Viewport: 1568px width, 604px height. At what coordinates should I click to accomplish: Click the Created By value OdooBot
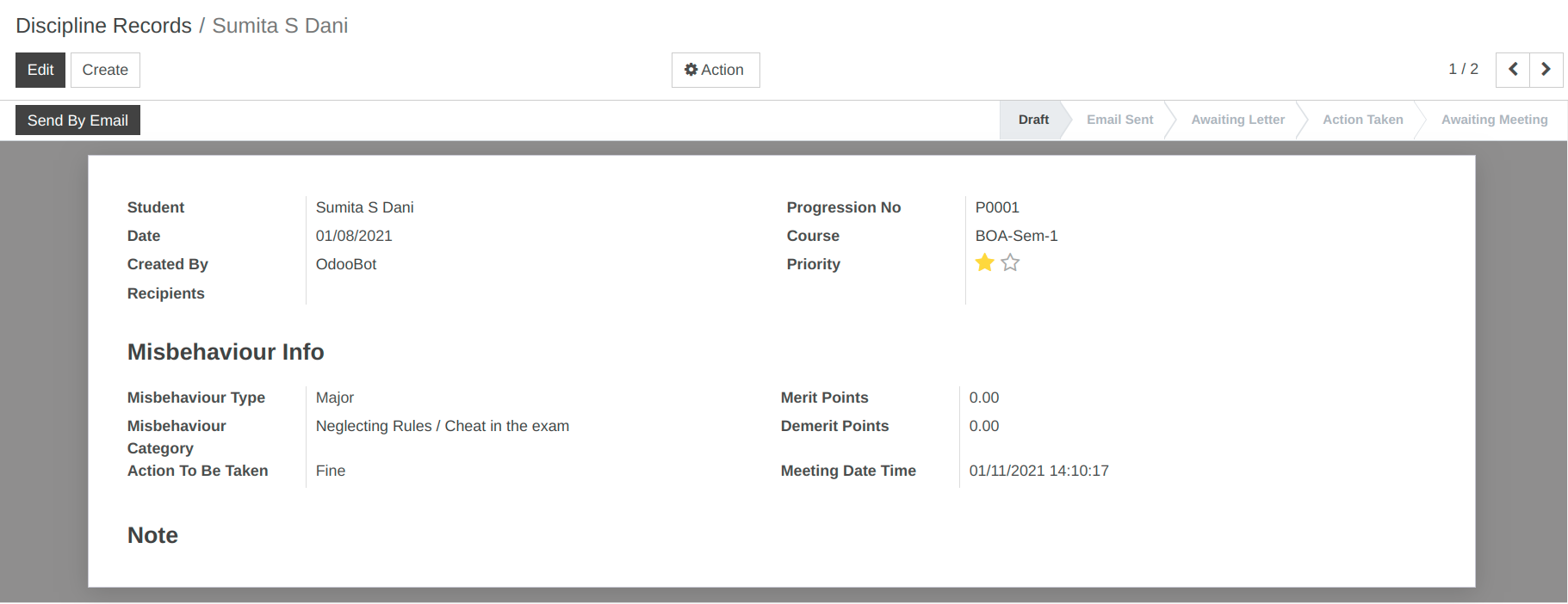346,264
